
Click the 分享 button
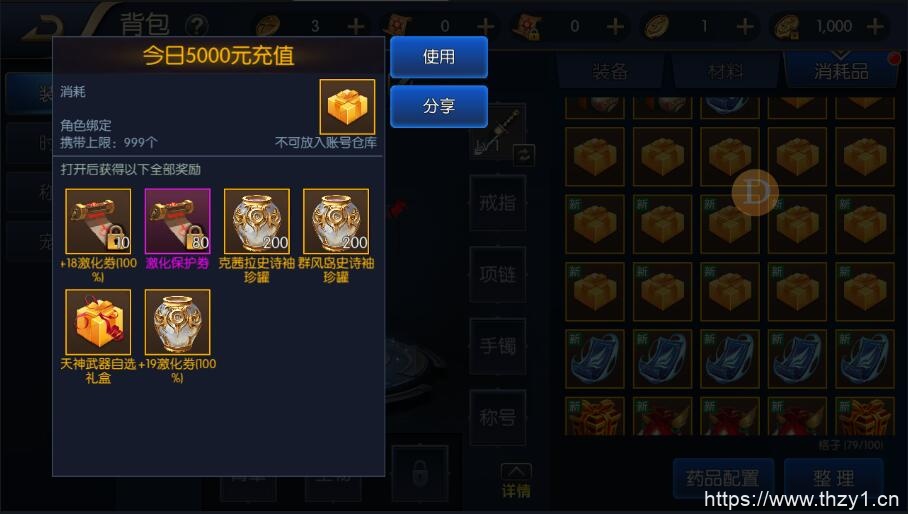[x=439, y=106]
